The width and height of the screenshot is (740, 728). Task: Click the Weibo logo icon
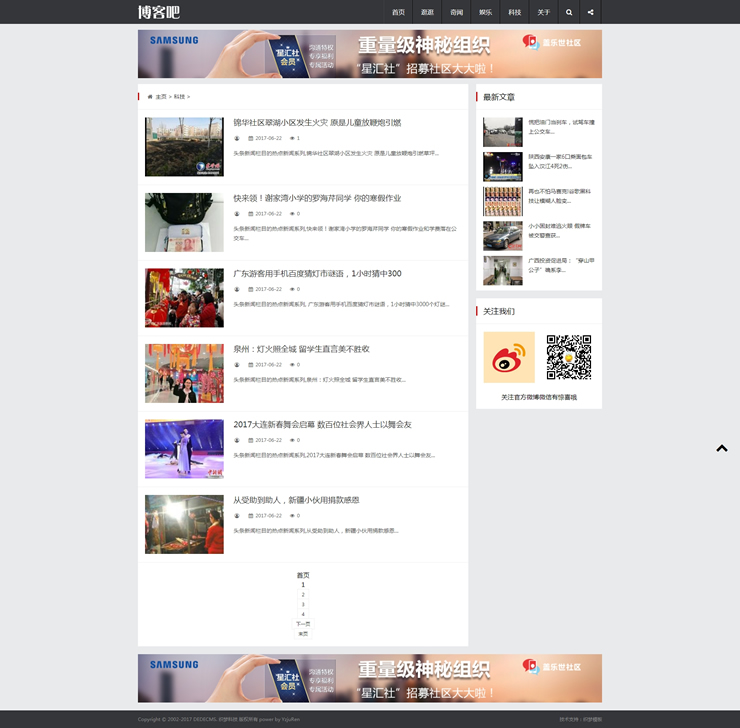(509, 357)
